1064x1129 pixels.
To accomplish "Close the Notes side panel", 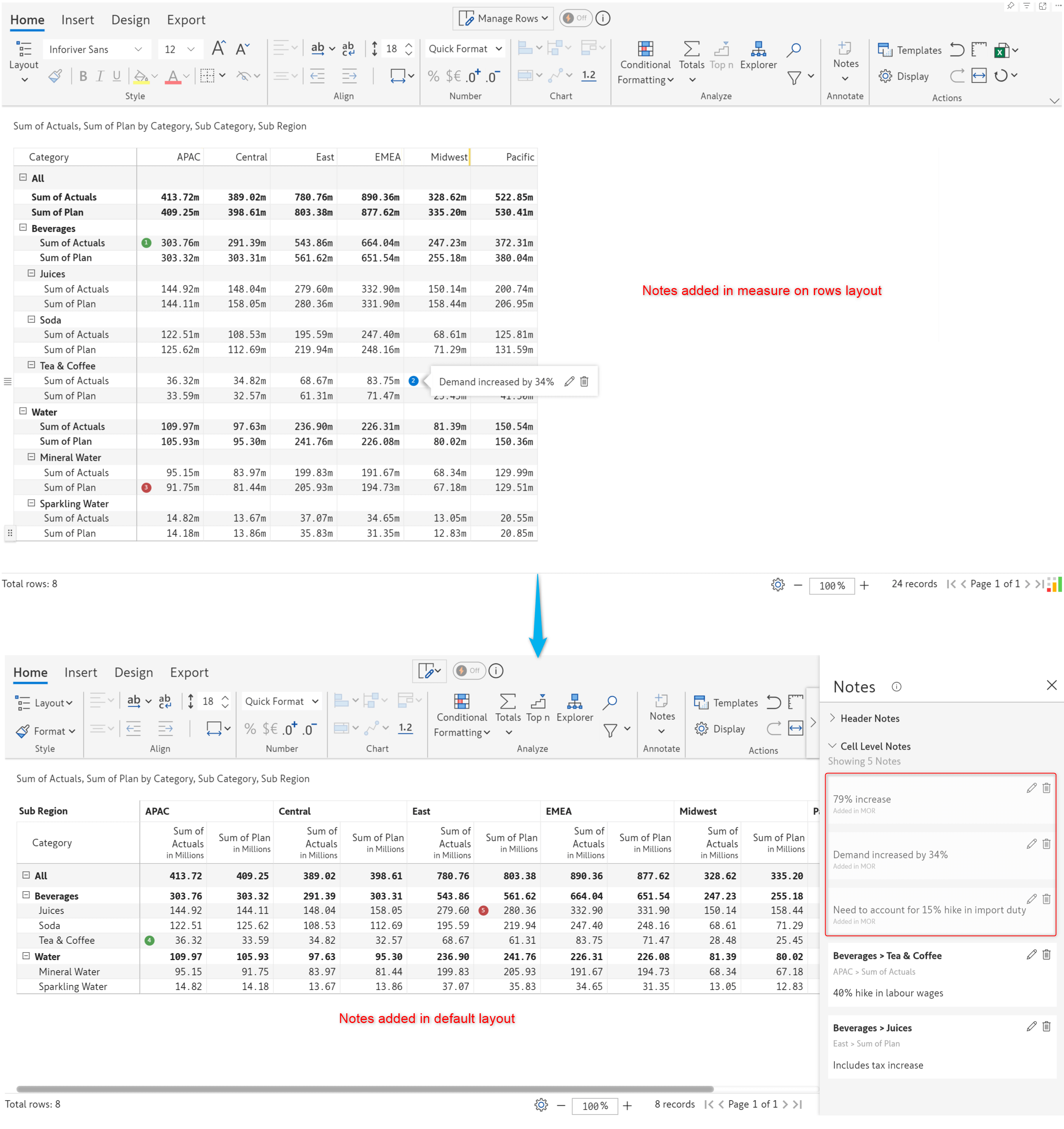I will coord(1052,685).
